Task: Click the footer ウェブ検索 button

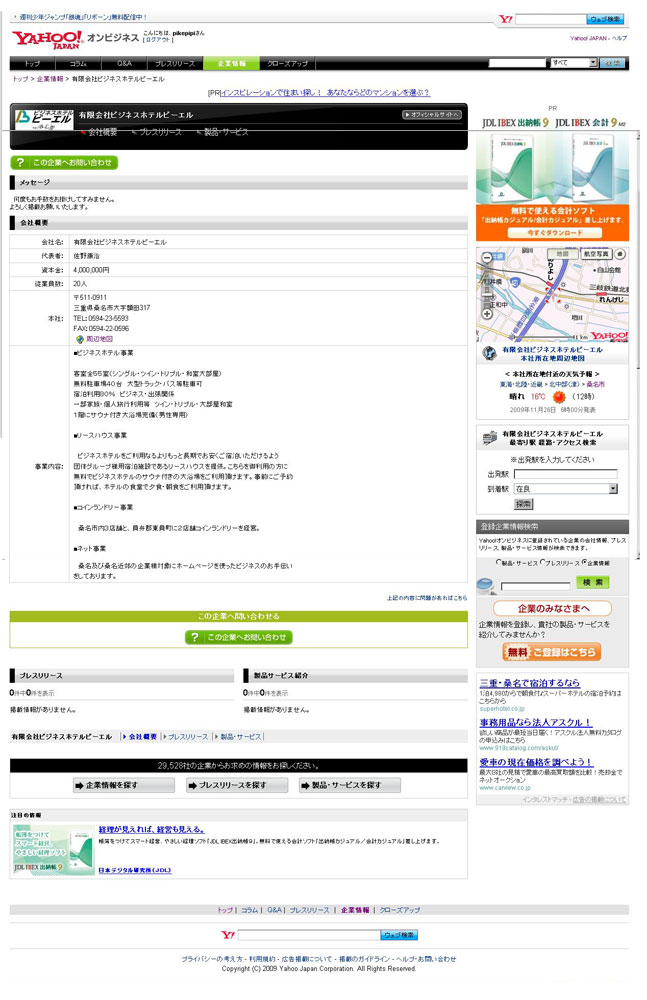Action: coord(399,935)
